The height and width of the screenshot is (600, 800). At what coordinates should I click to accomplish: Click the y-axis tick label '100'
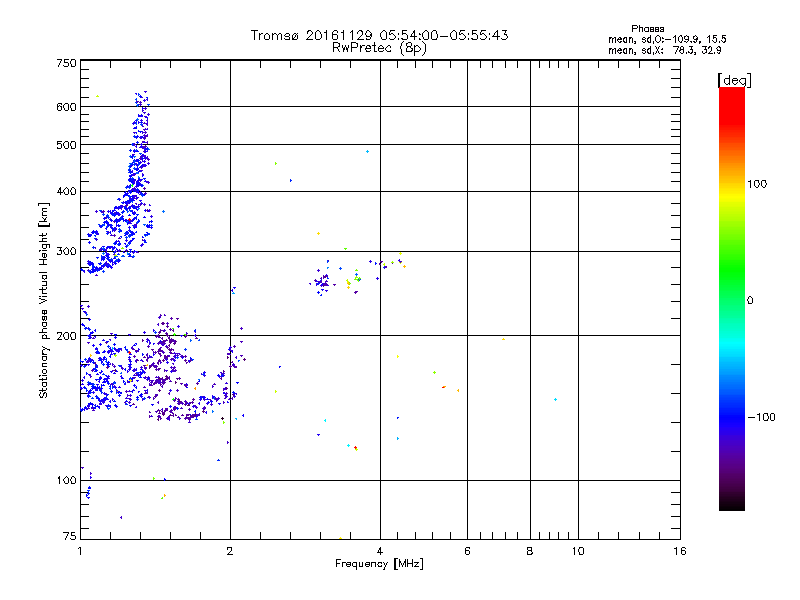[66, 481]
